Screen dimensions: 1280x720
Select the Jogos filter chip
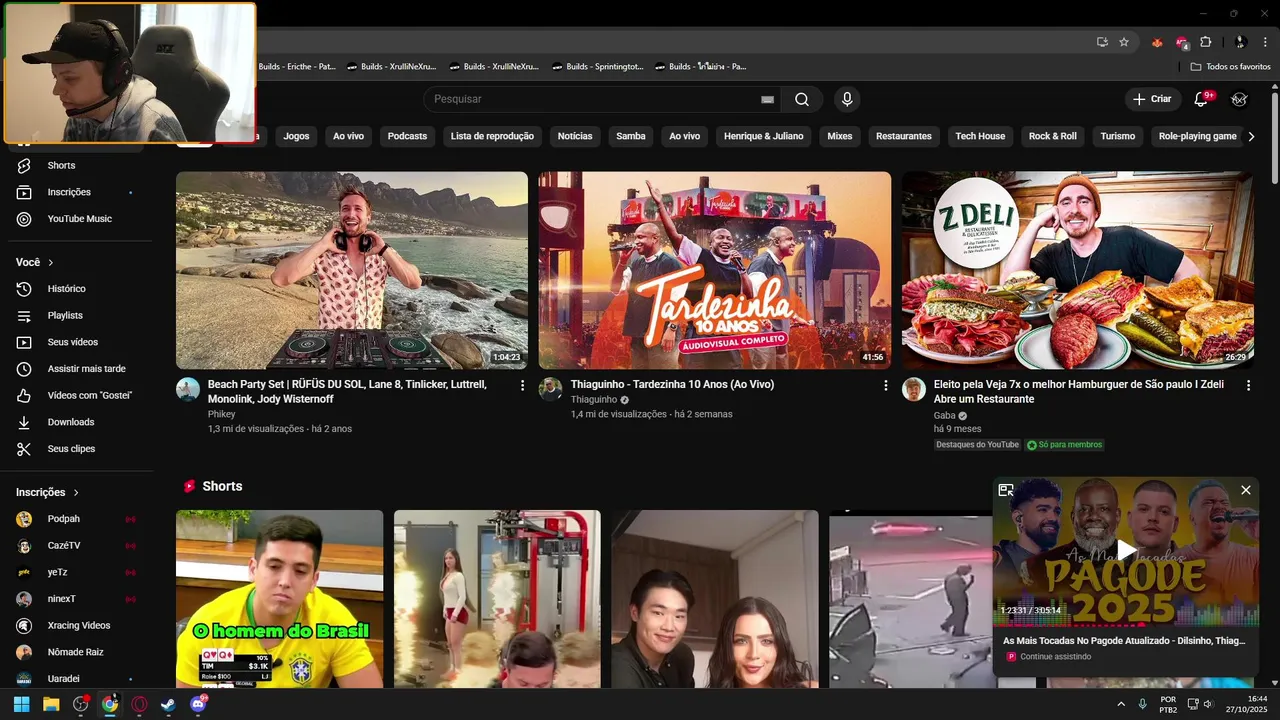click(x=296, y=136)
